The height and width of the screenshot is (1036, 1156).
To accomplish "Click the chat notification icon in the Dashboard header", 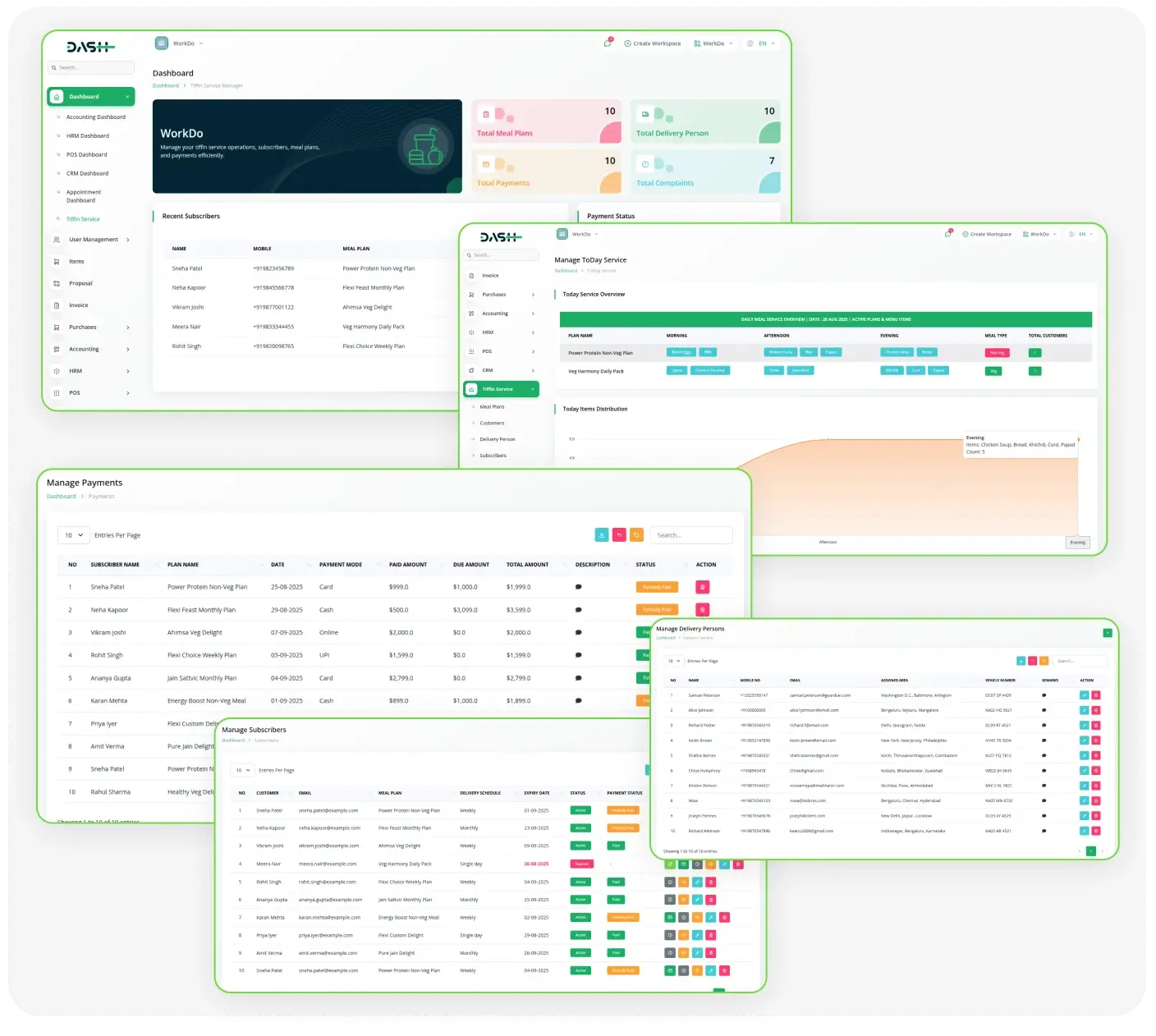I will (x=608, y=44).
